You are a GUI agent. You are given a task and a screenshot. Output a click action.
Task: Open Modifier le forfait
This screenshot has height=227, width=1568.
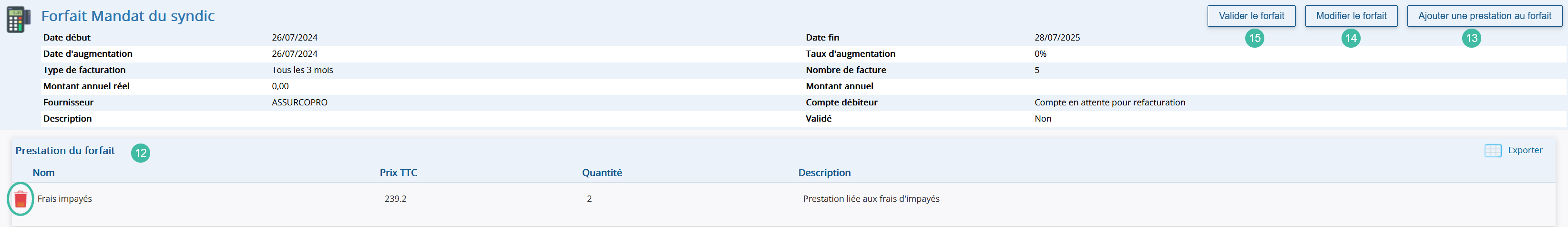pos(1351,16)
